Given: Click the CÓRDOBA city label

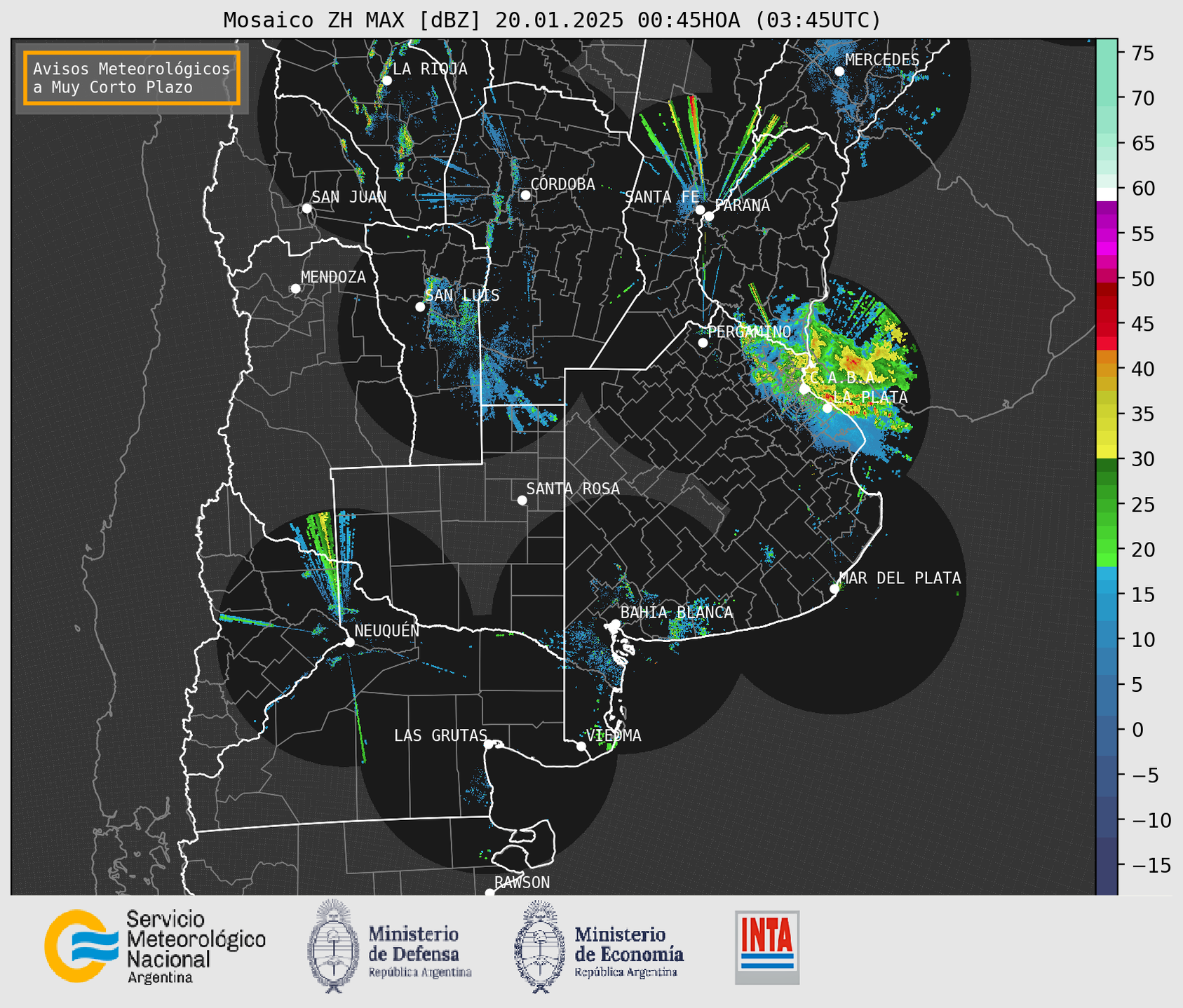Looking at the screenshot, I should [x=562, y=184].
